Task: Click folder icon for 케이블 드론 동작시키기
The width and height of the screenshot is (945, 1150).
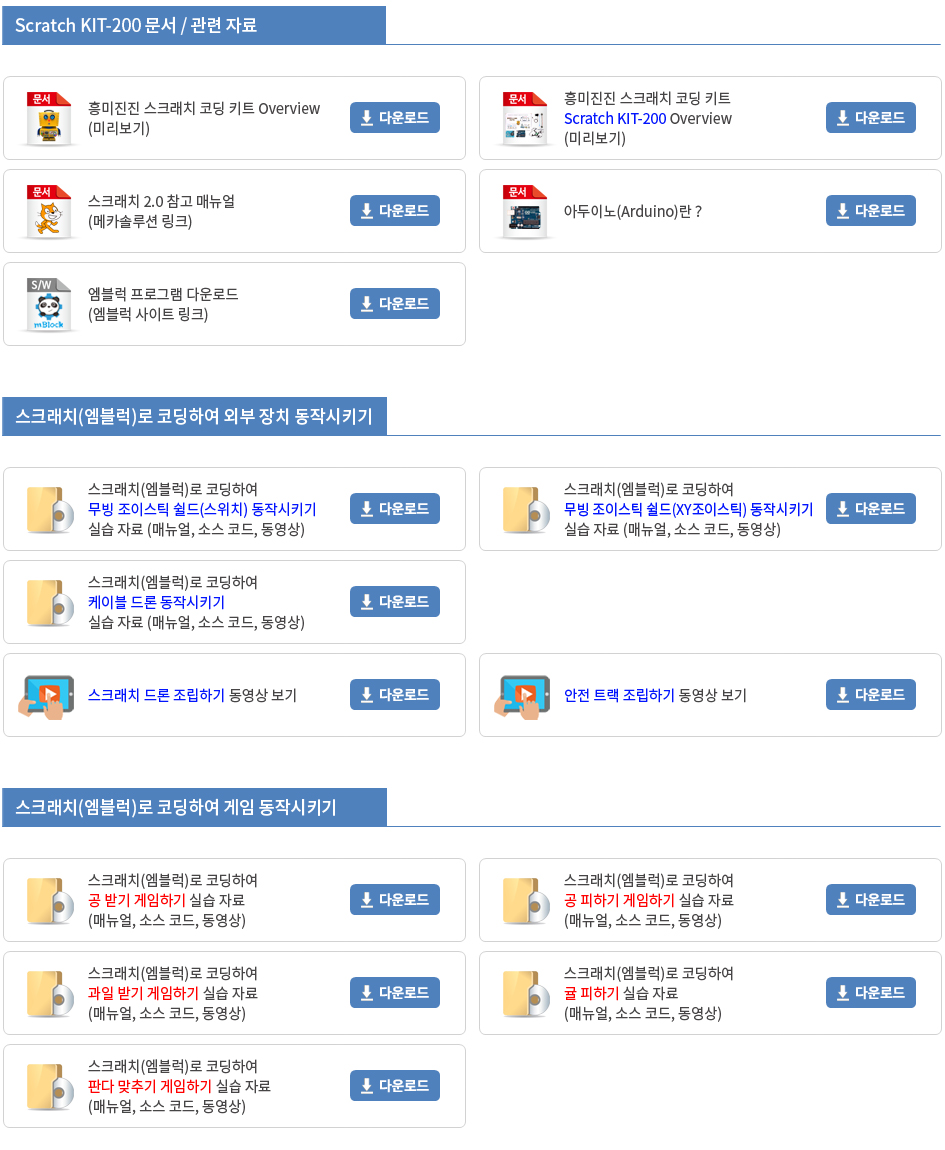Action: coord(50,603)
